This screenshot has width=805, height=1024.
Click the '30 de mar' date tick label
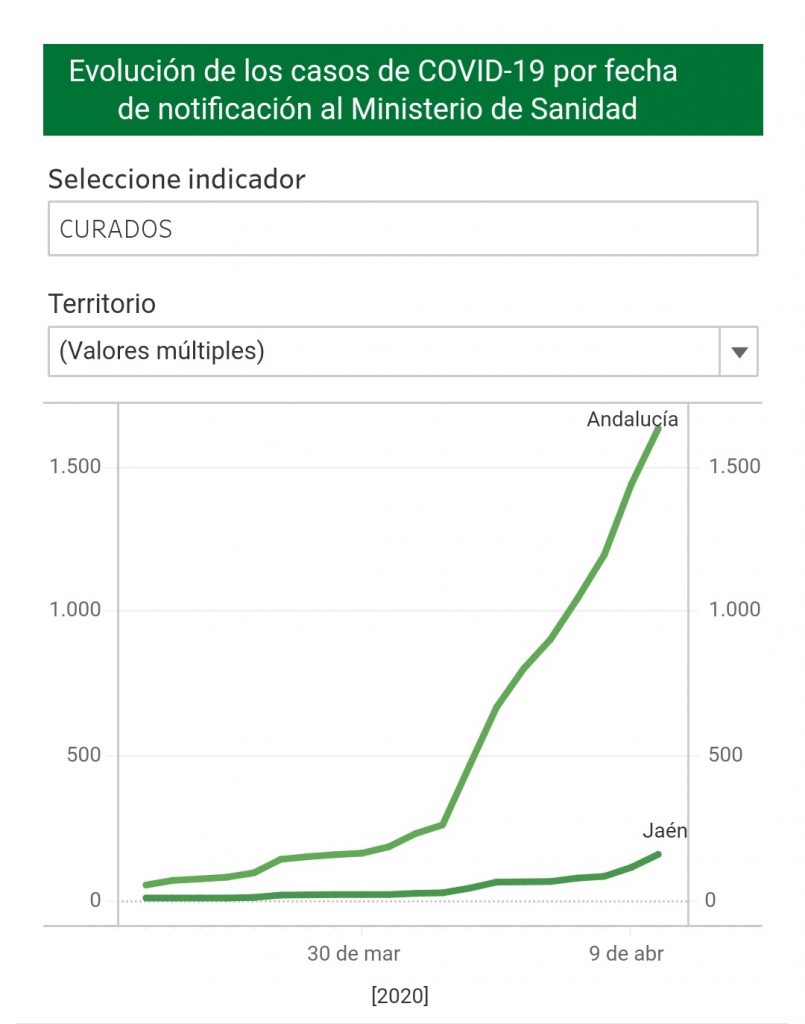(x=353, y=954)
